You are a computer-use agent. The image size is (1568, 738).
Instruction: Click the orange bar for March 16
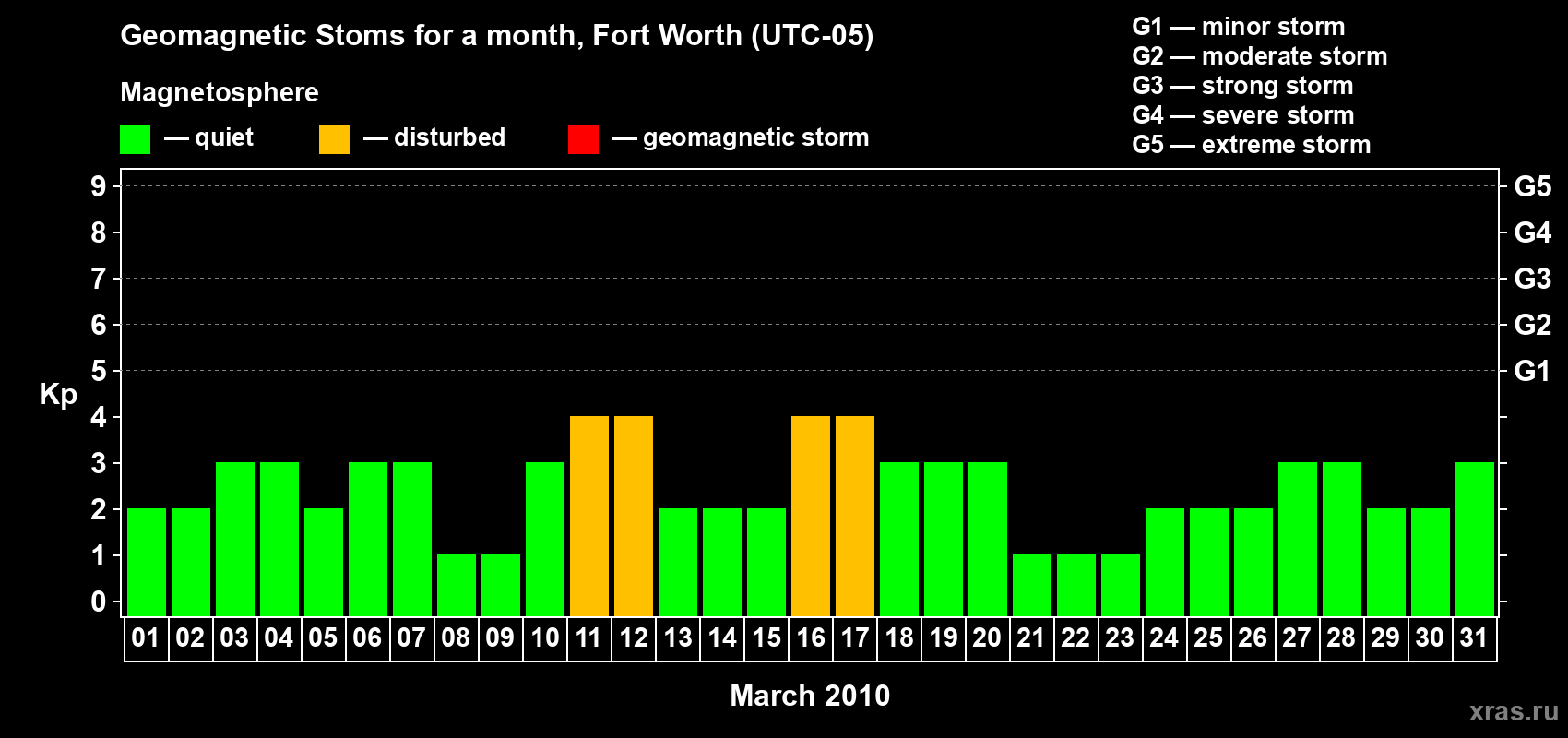point(811,516)
